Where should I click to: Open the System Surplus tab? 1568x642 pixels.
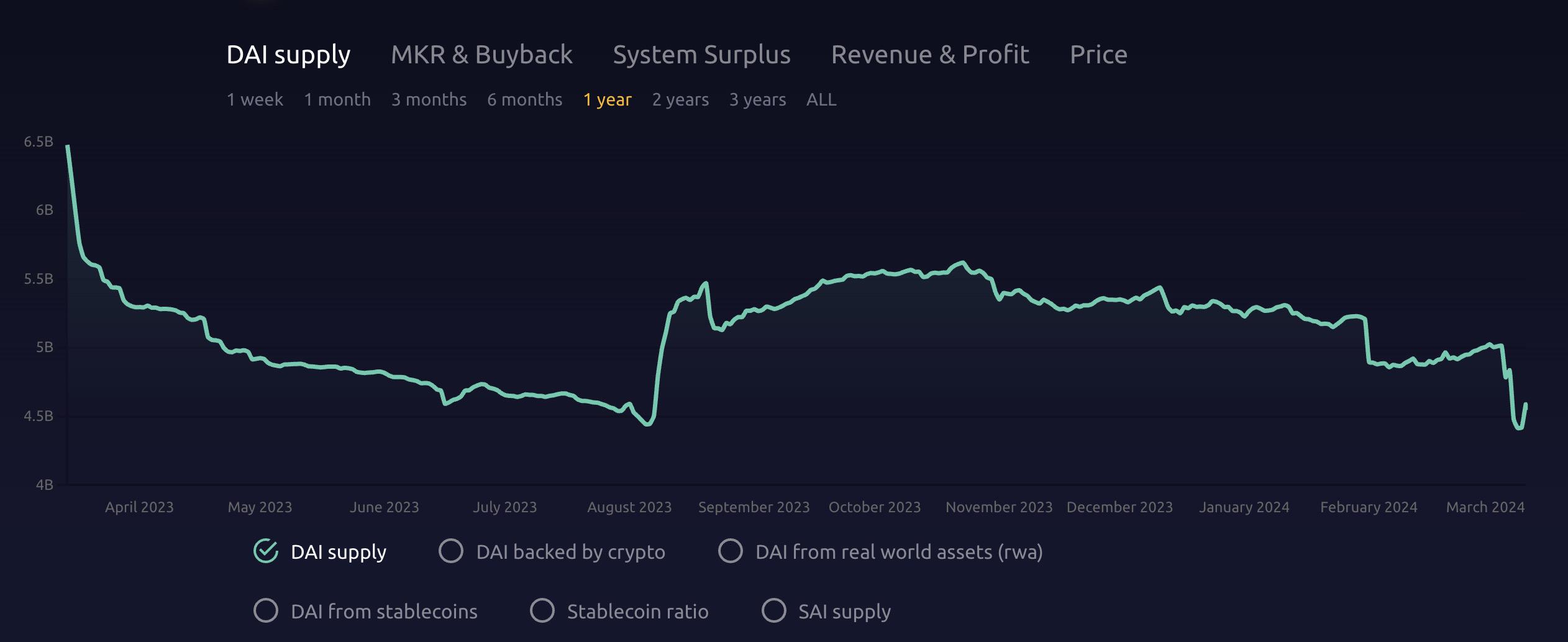pos(701,55)
